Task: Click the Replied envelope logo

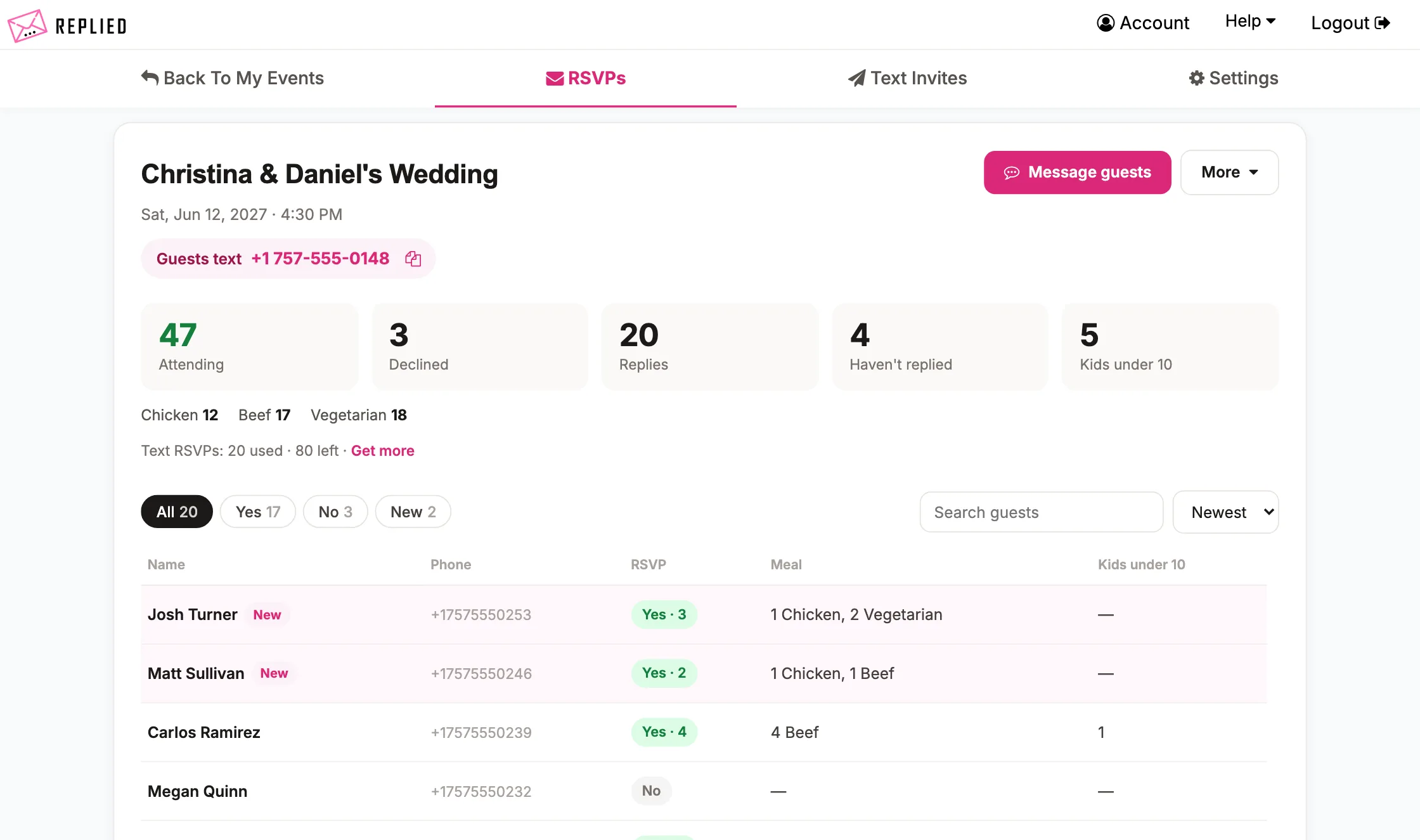Action: pyautogui.click(x=27, y=25)
